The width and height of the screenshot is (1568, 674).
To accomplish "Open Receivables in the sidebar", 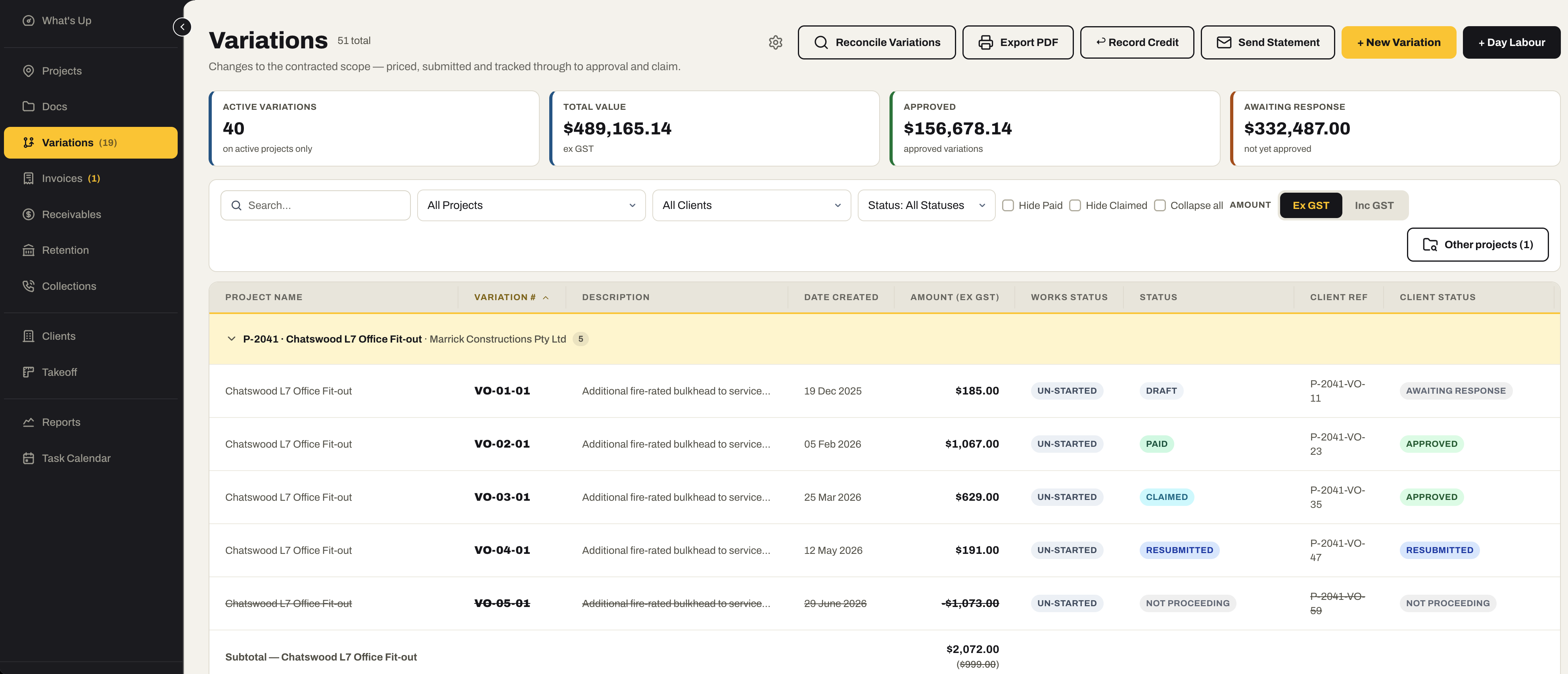I will (91, 214).
